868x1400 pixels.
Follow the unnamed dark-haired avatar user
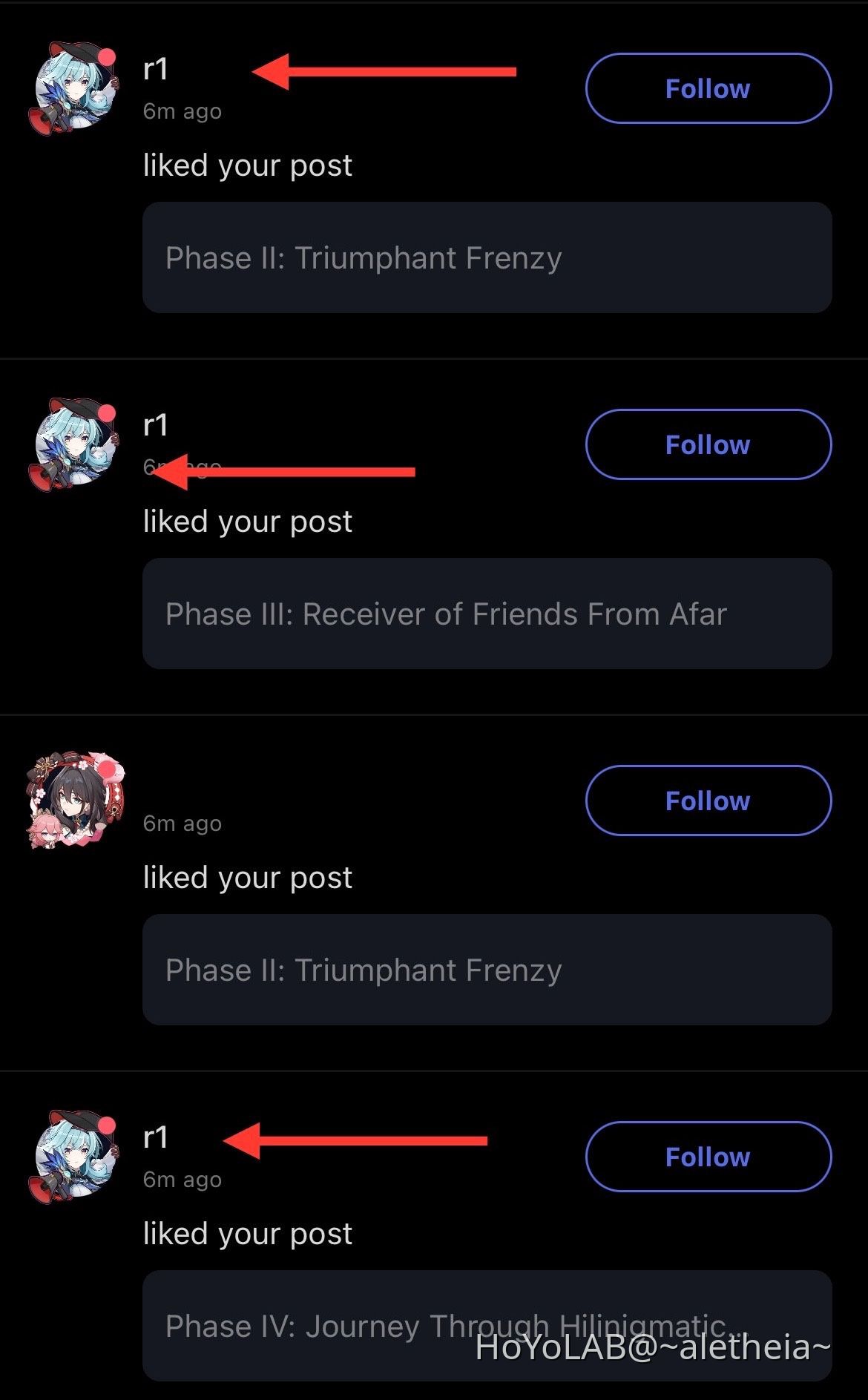click(708, 801)
